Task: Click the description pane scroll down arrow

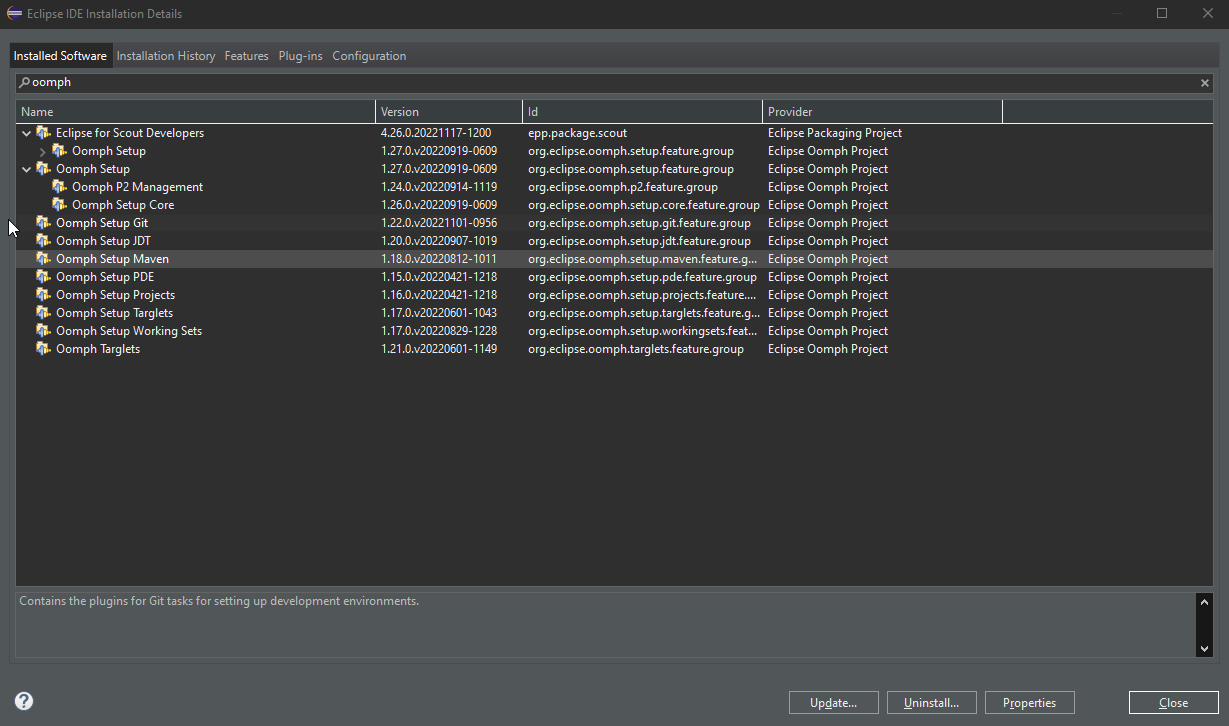Action: (1204, 649)
